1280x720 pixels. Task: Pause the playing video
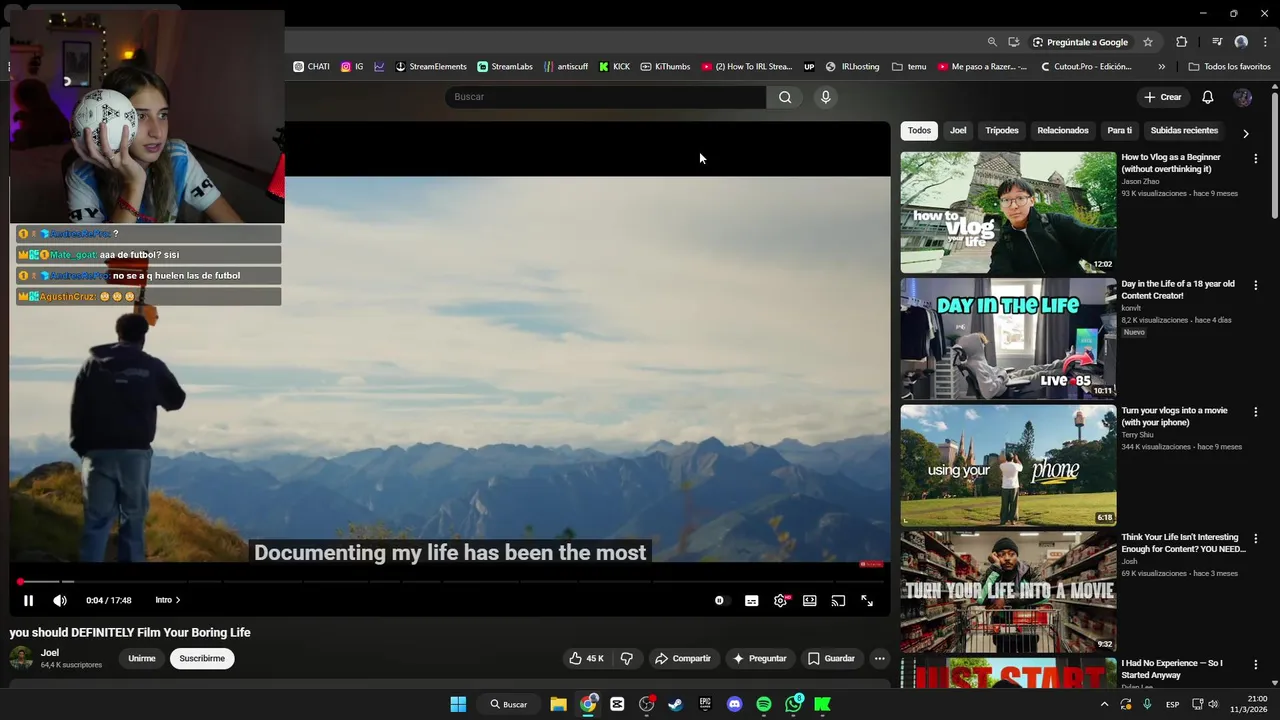point(28,600)
